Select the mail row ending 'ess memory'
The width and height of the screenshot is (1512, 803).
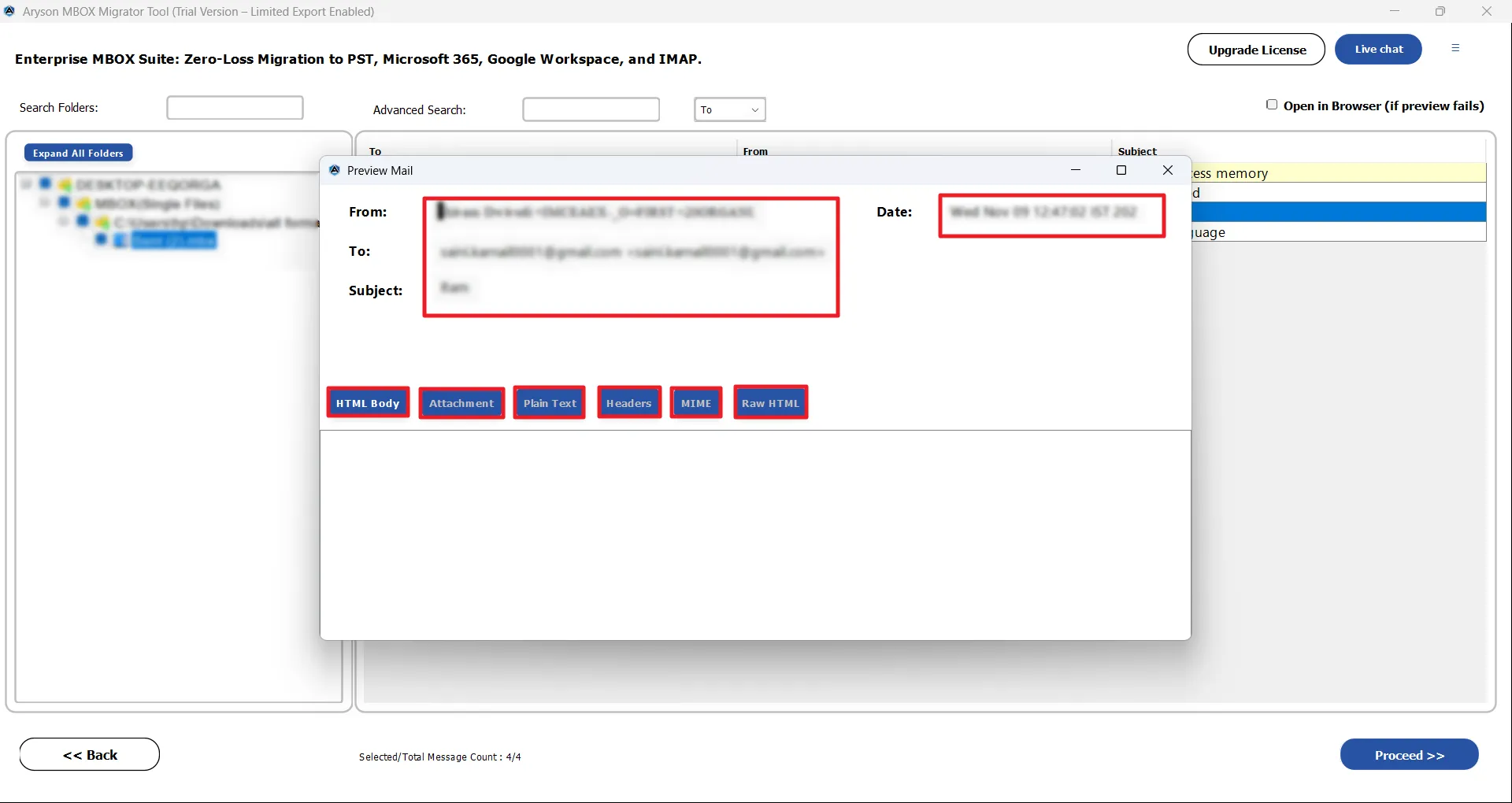click(x=1338, y=173)
